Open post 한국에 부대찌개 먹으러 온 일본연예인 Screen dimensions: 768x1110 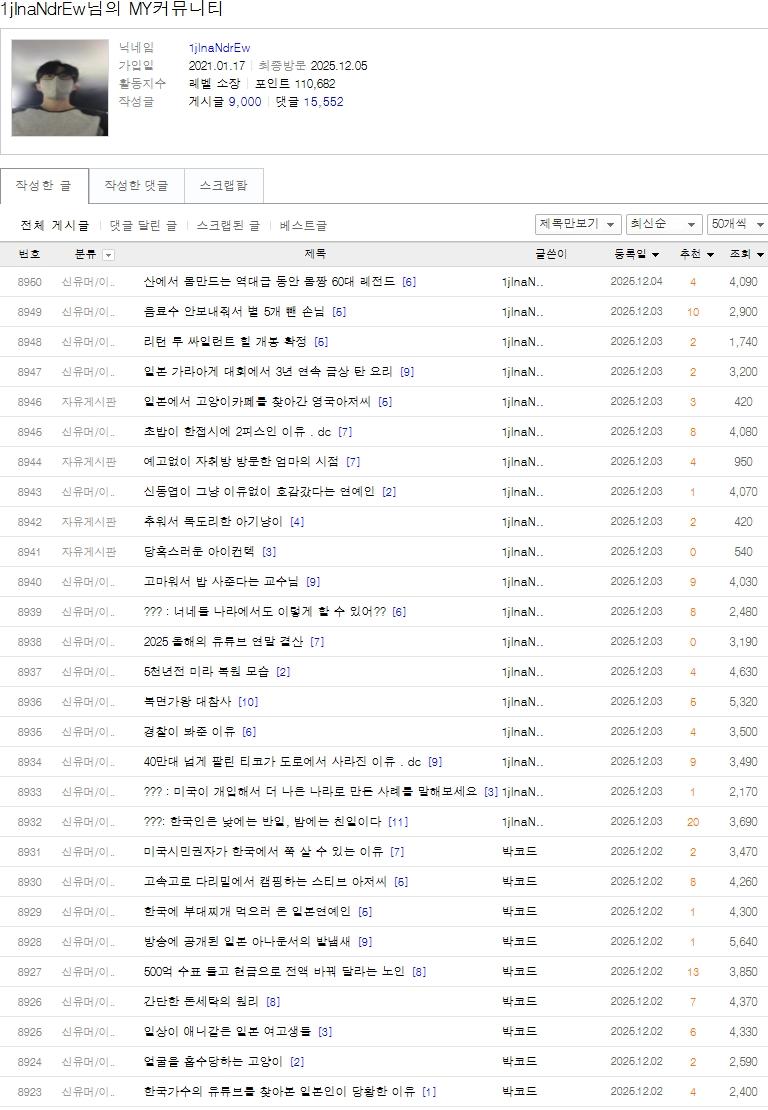pyautogui.click(x=246, y=912)
